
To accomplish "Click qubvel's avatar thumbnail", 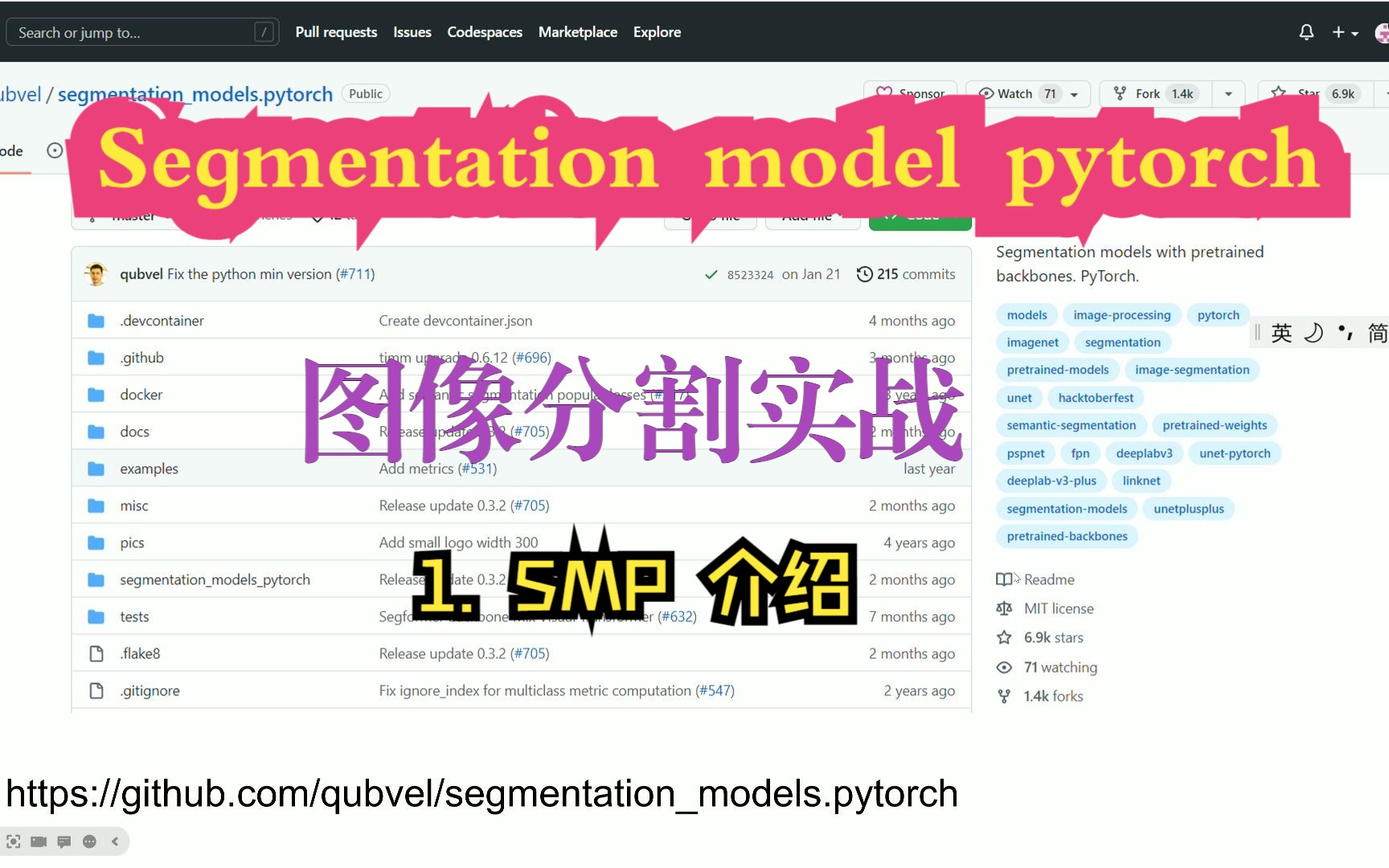I will pos(96,274).
